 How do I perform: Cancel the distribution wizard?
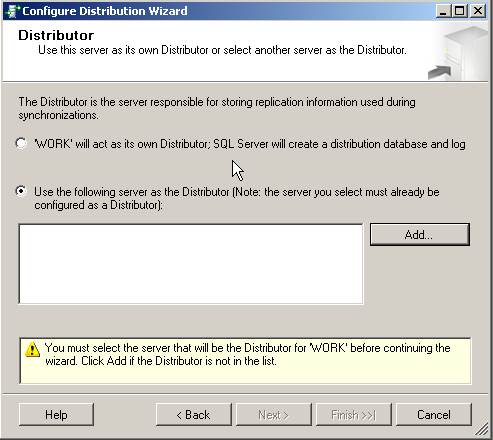[x=434, y=415]
